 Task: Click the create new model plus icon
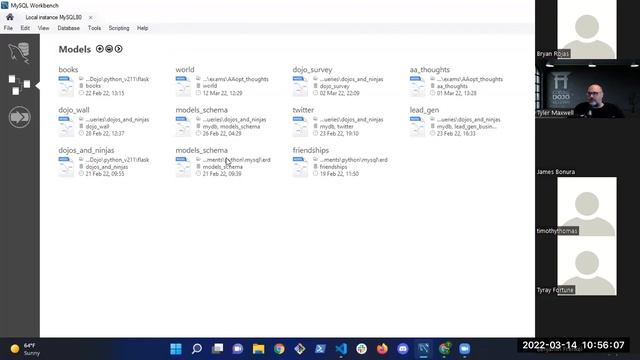pyautogui.click(x=100, y=49)
